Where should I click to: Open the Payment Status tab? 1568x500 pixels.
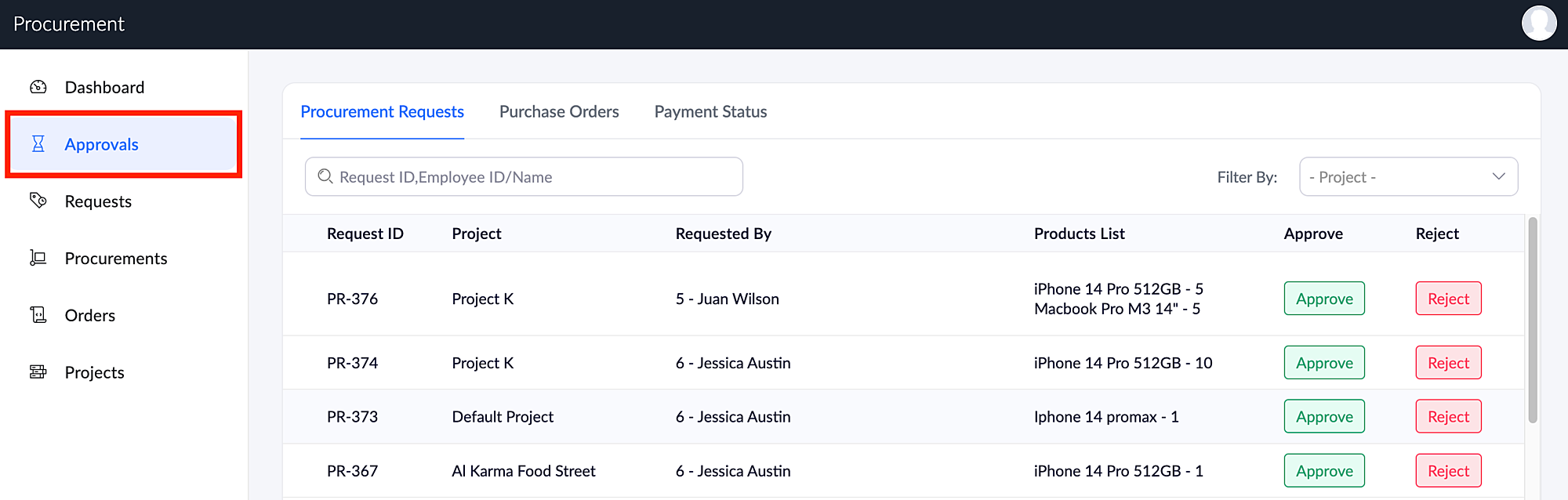pos(710,112)
